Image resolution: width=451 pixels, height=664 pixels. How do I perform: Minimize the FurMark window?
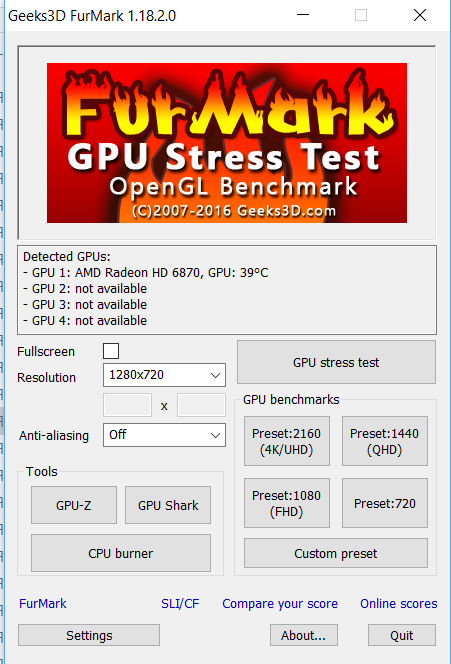(x=303, y=15)
